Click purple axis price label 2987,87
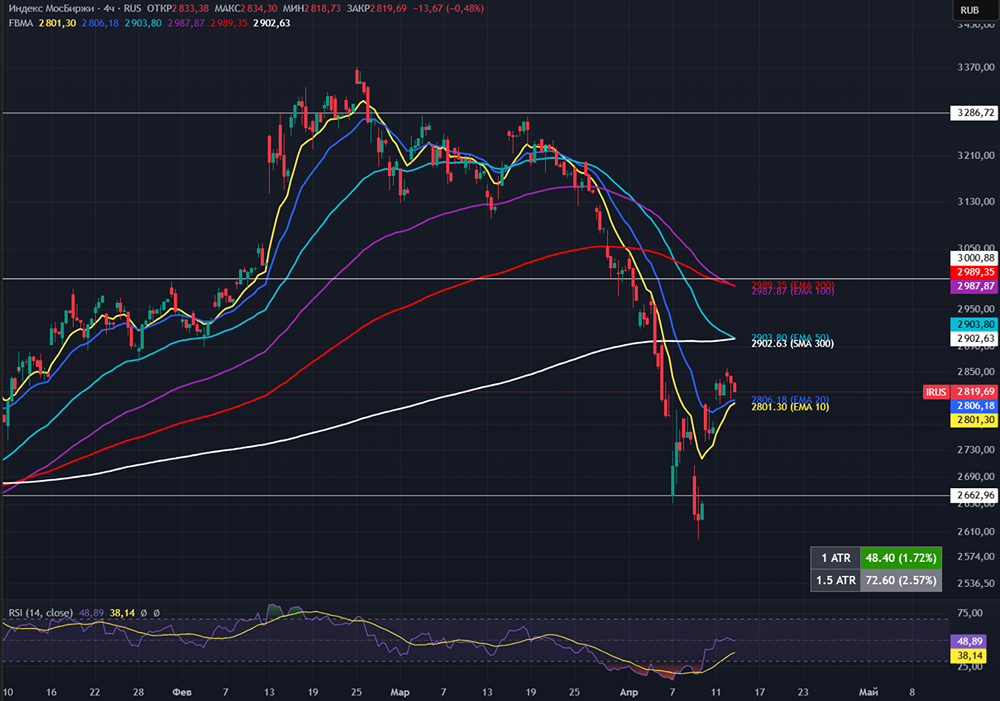Image resolution: width=1000 pixels, height=701 pixels. tap(974, 286)
